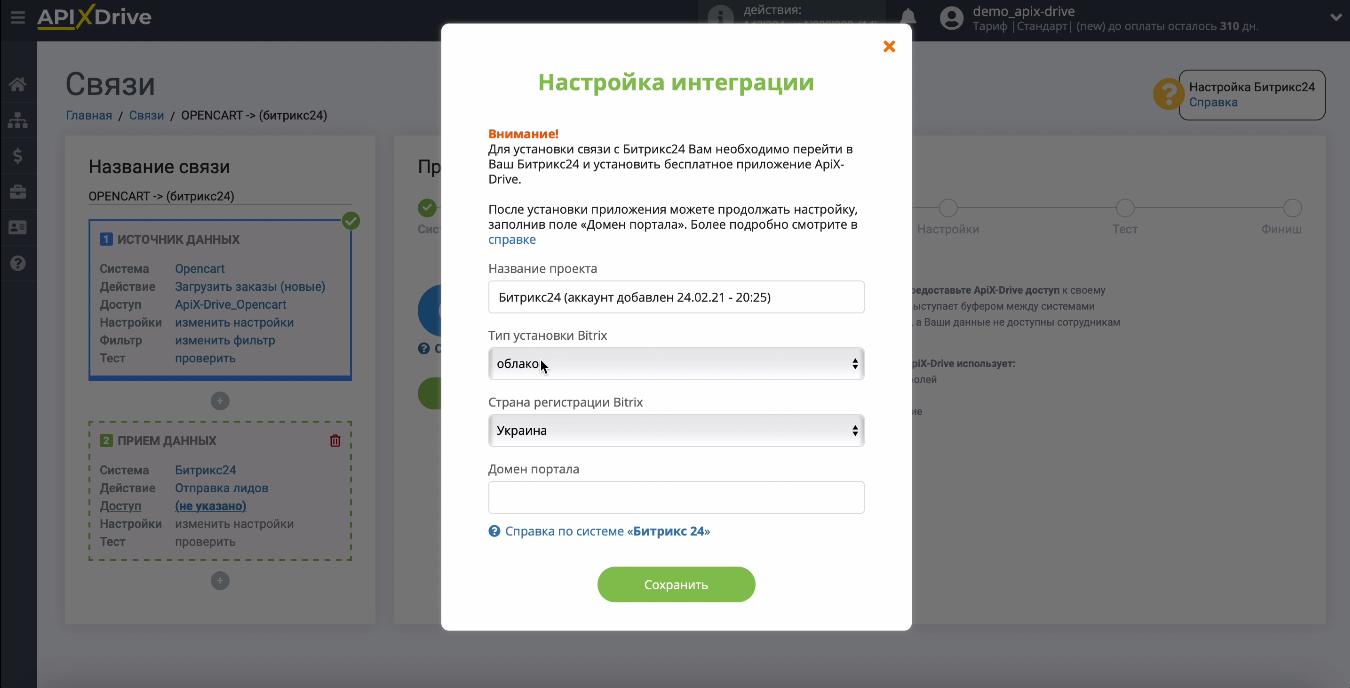Open the contact card sidebar icon
The image size is (1350, 688).
(17, 227)
